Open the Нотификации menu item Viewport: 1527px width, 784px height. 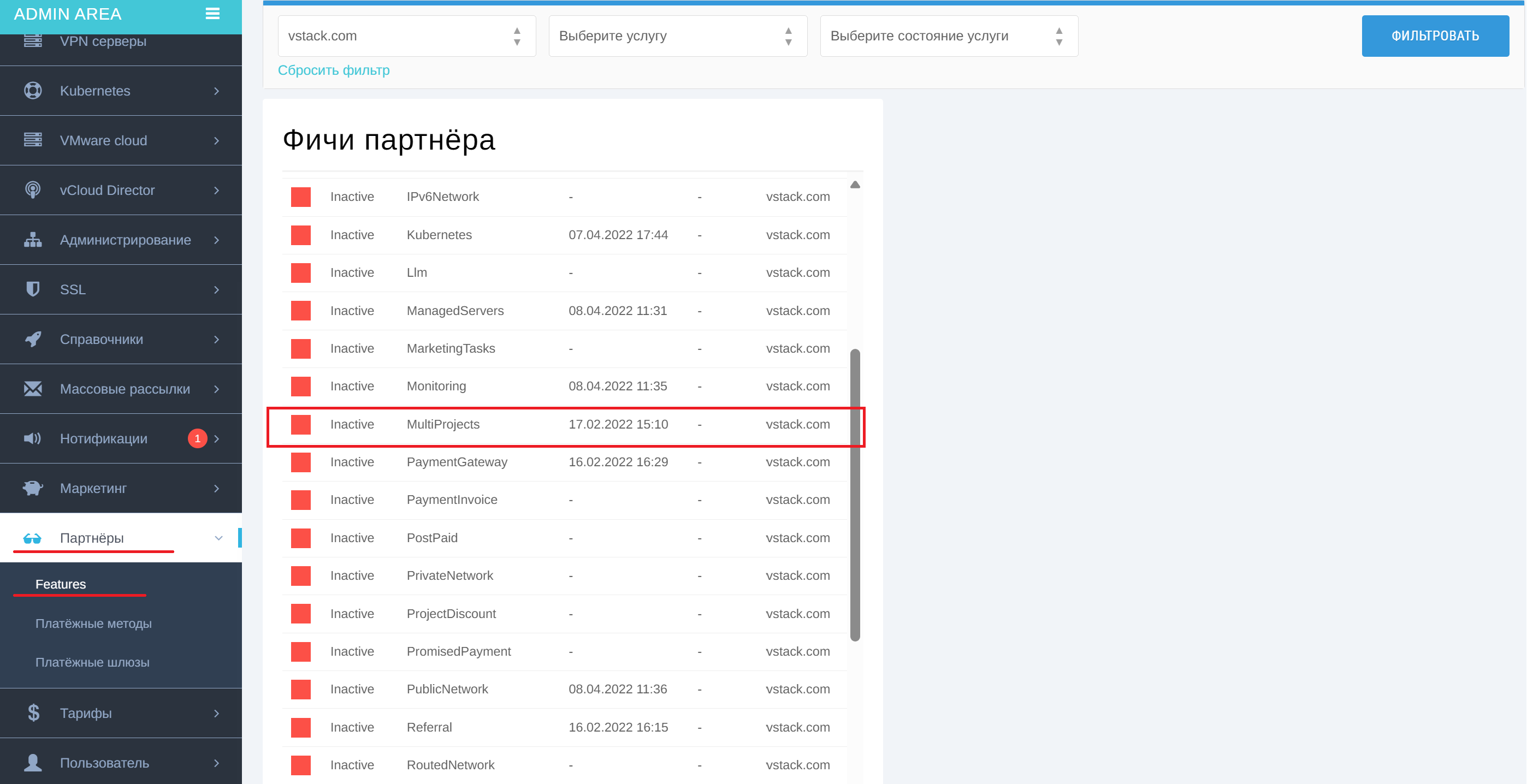tap(121, 438)
